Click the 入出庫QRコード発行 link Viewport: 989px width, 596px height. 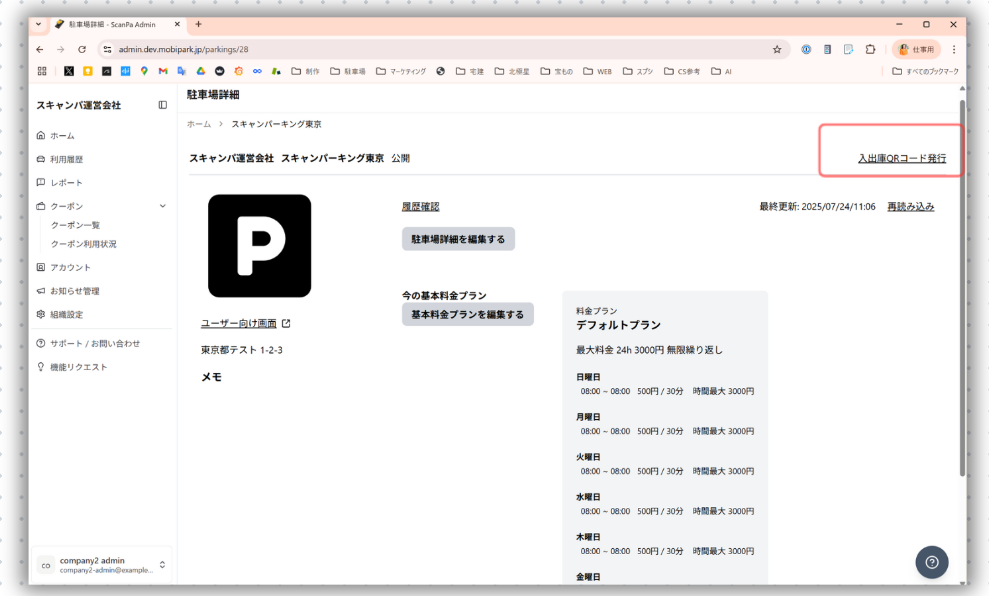(x=901, y=158)
